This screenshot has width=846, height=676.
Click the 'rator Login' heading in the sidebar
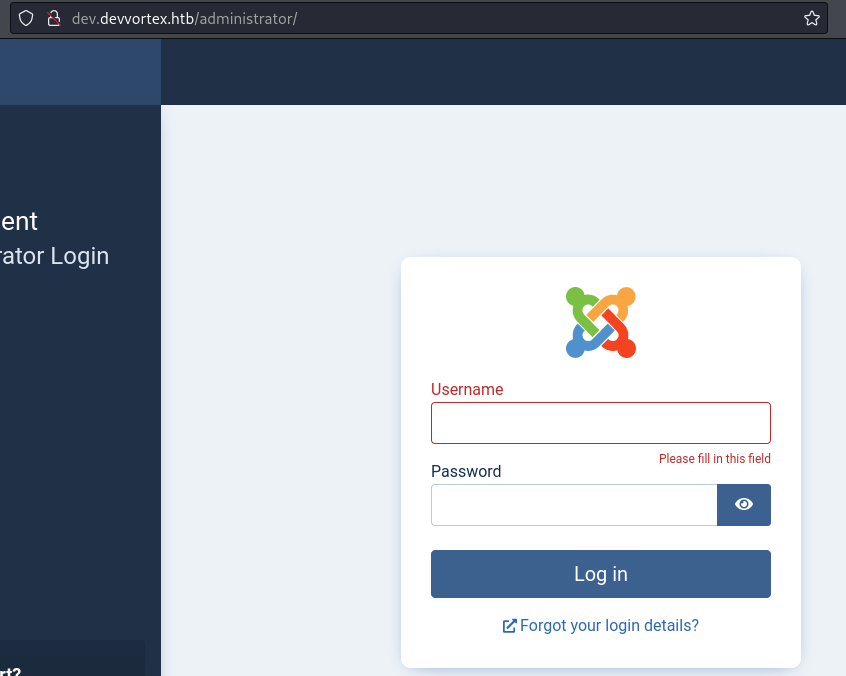point(54,256)
